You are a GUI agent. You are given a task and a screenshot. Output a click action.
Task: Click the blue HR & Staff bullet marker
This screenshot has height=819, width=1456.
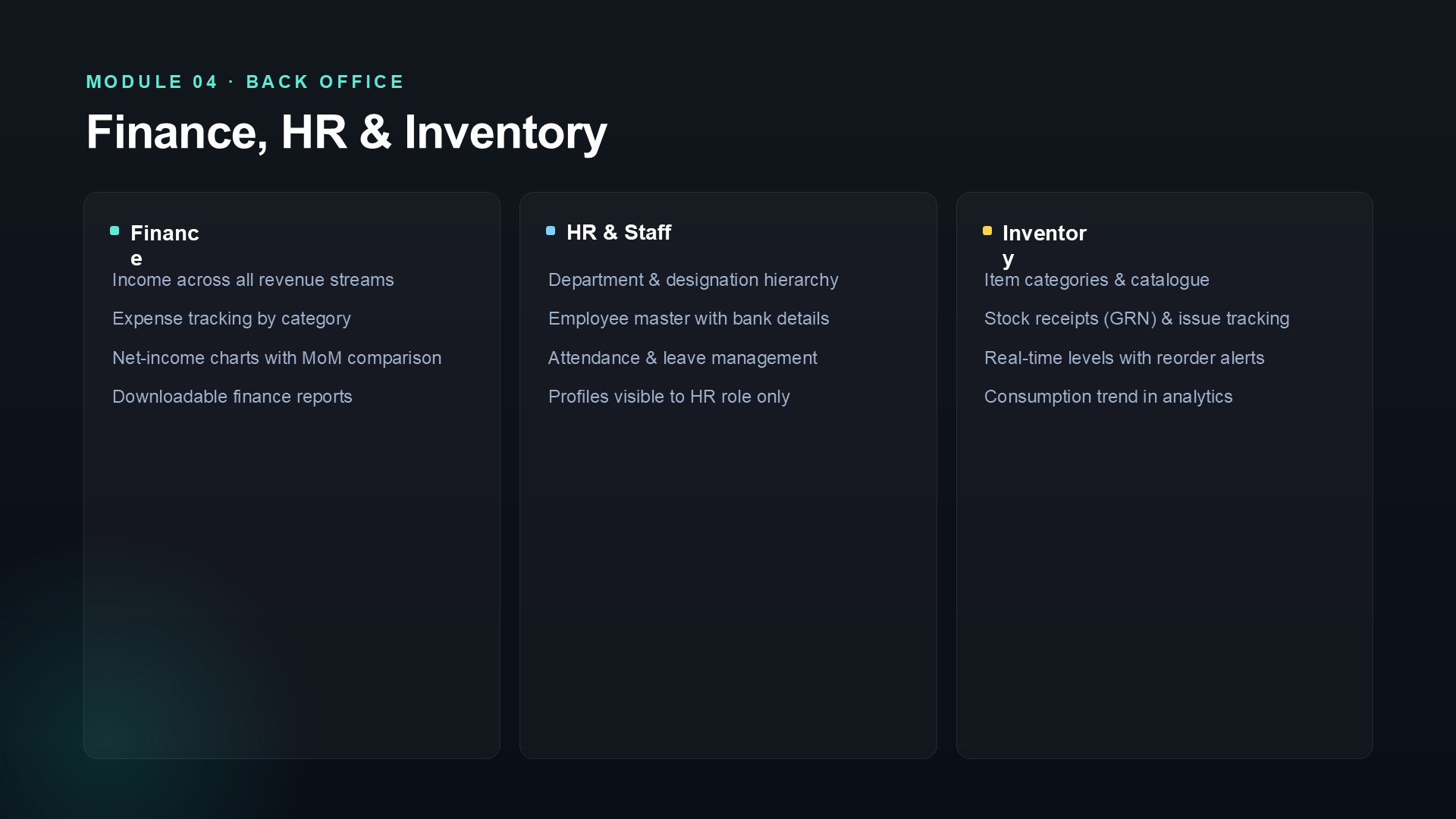[551, 231]
